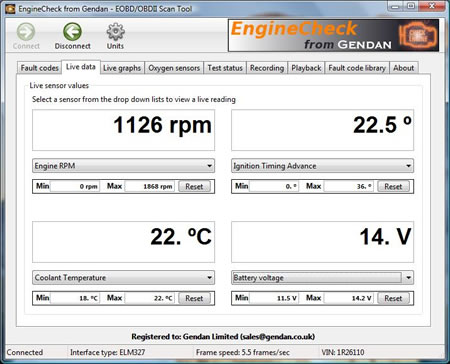This screenshot has height=364, width=450.
Task: Expand the Ignition Timing Advance dropdown
Action: (x=322, y=166)
